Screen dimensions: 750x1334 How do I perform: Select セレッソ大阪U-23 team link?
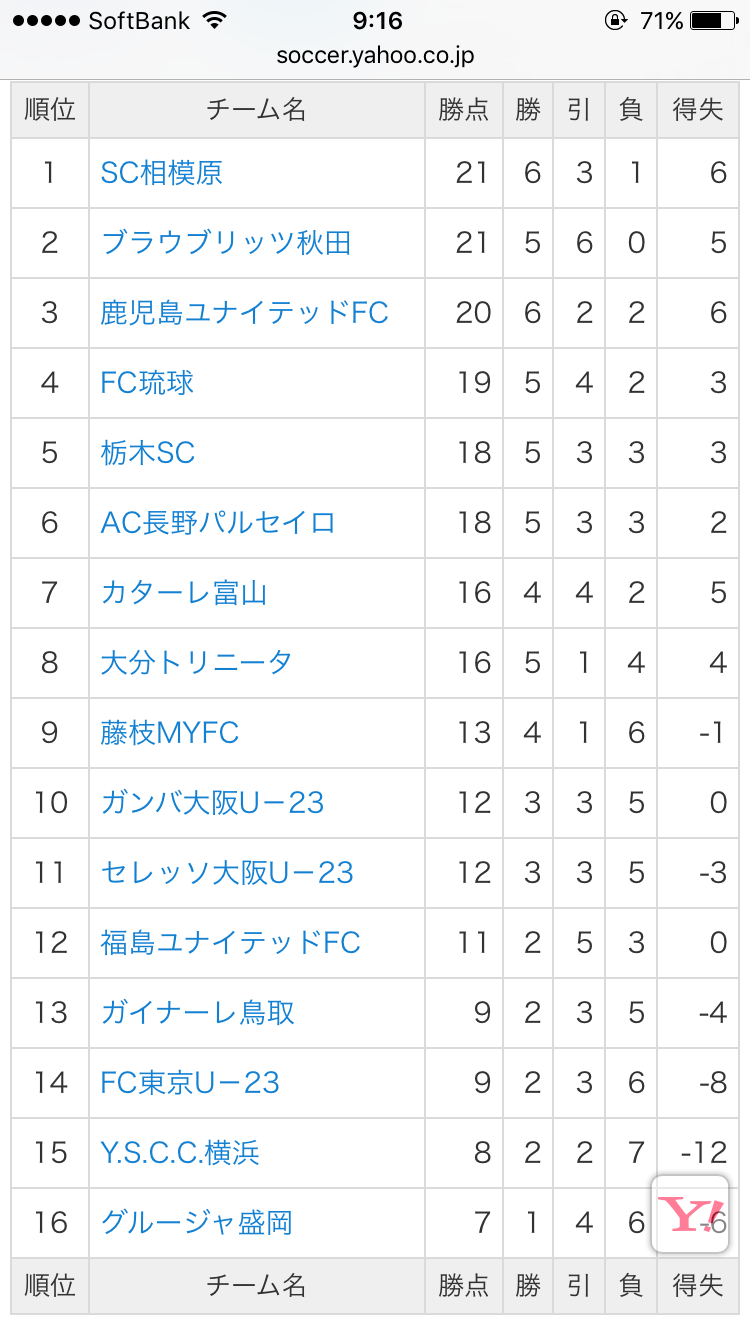click(x=227, y=873)
